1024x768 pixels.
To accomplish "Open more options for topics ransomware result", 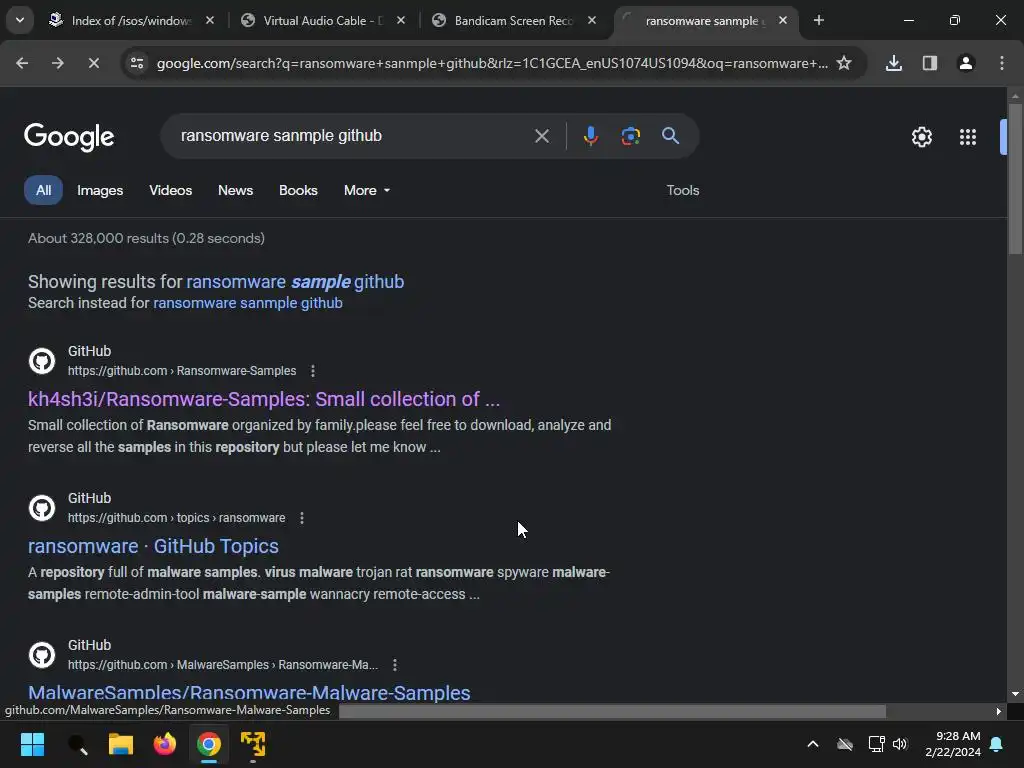I will coord(302,518).
